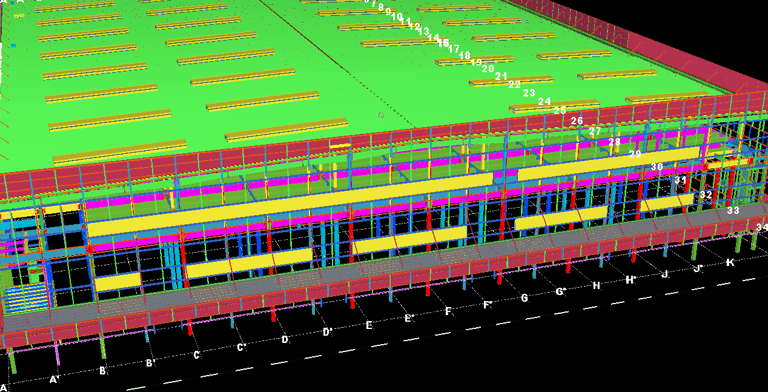Click grid line number '18'
Image resolution: width=768 pixels, height=392 pixels.
tap(464, 55)
